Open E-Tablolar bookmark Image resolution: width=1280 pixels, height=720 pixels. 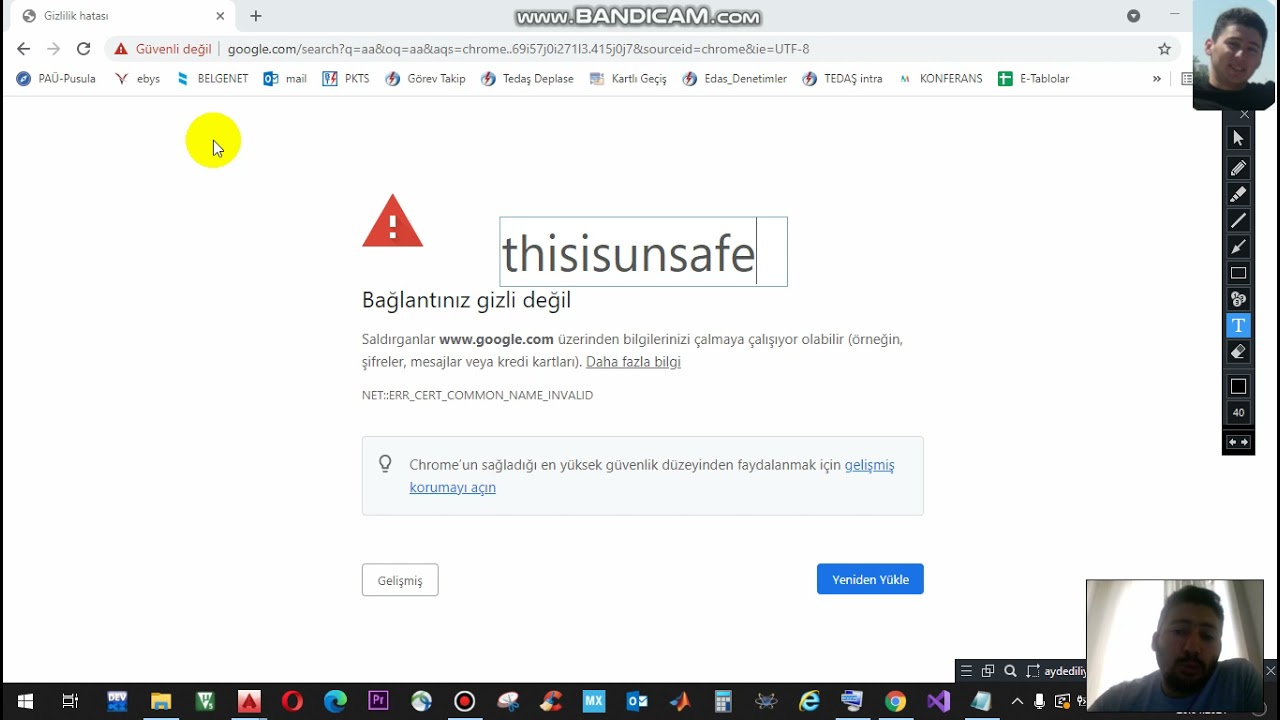(1034, 79)
